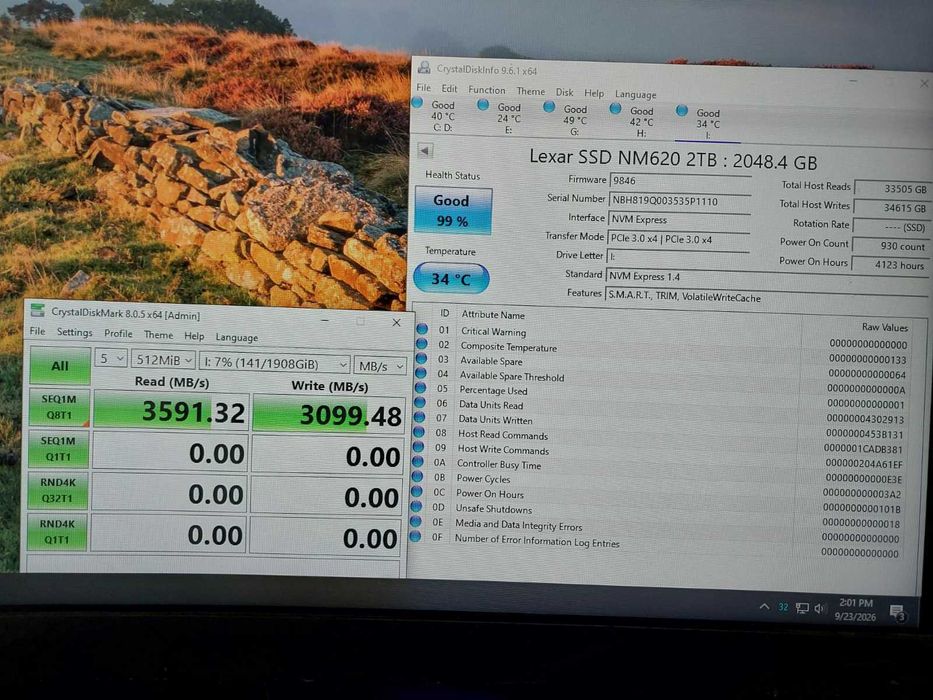
Task: Open File menu in CrystalDiskMark
Action: point(37,331)
